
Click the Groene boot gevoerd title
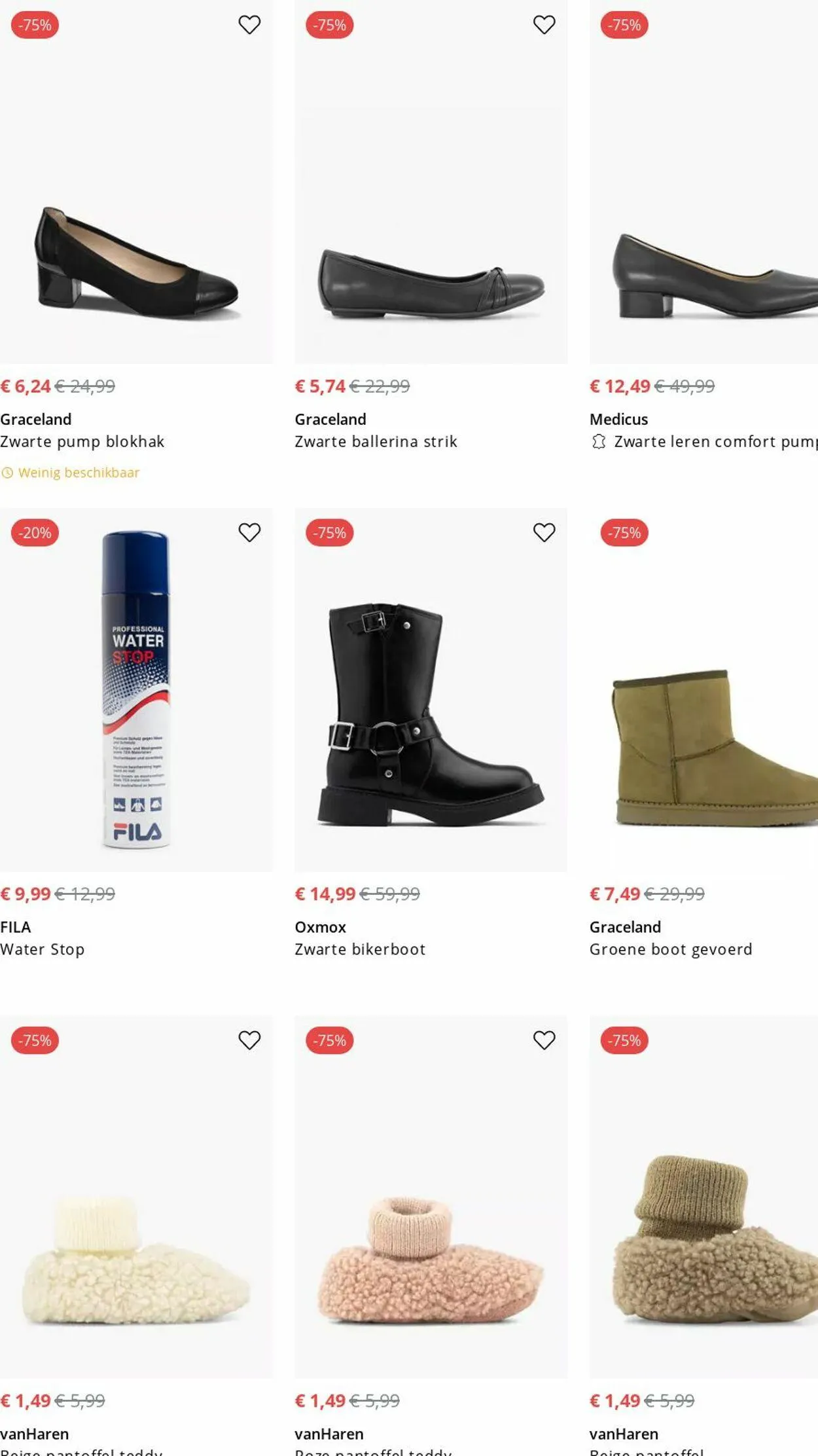(x=671, y=949)
